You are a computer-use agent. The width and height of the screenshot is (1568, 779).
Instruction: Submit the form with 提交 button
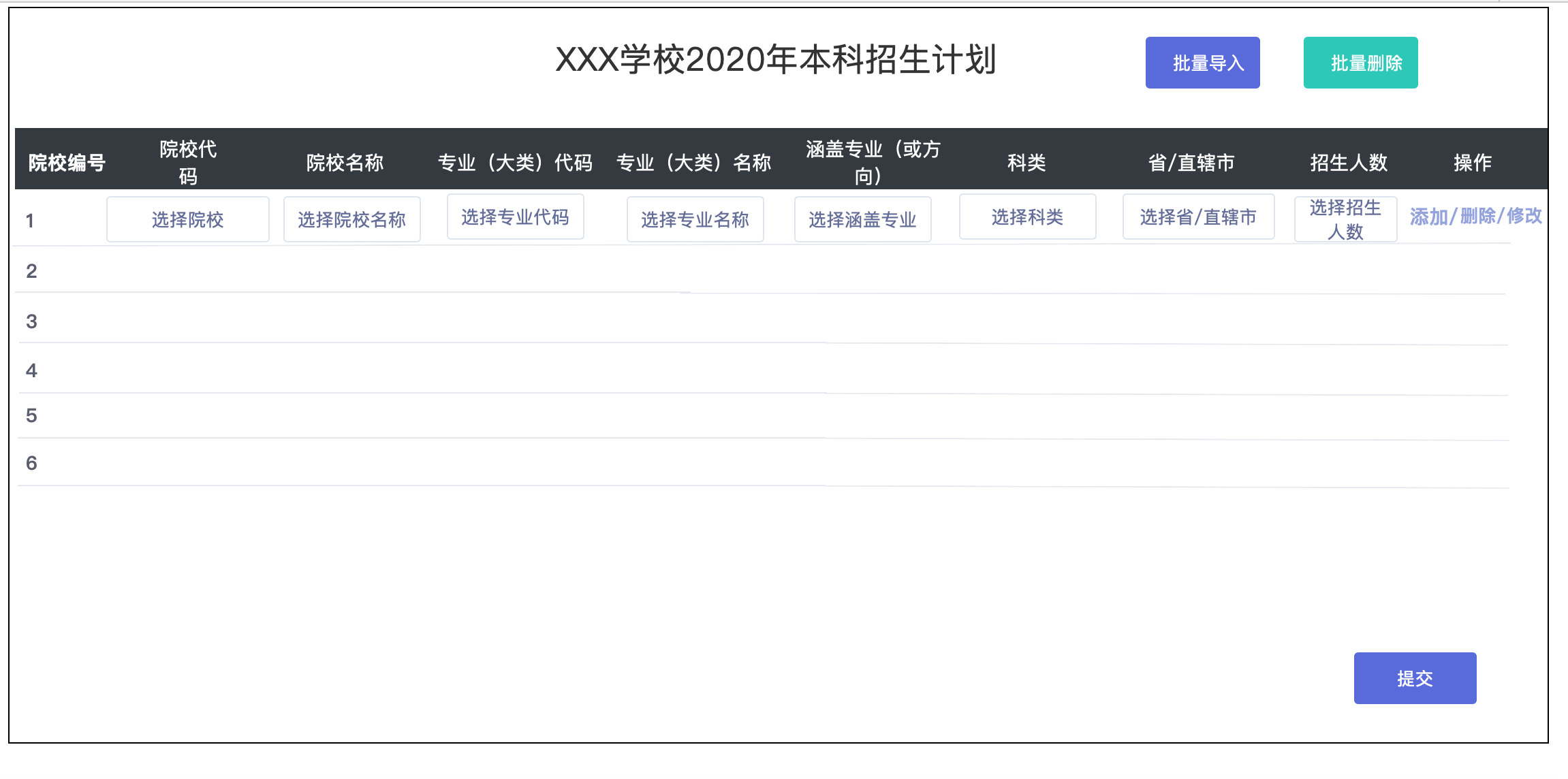(1415, 678)
